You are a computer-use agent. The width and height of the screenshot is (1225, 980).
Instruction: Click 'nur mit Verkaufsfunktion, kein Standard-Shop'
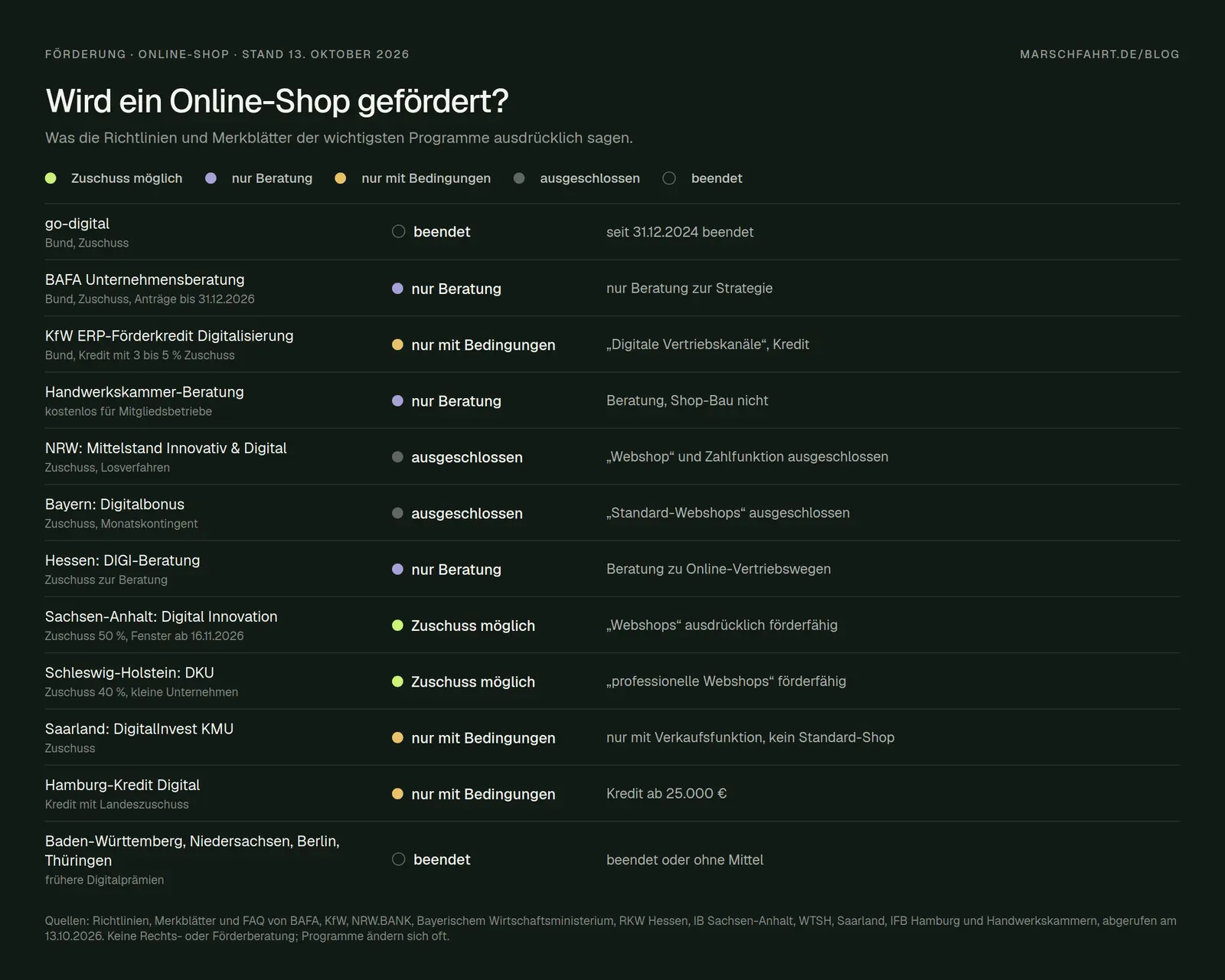[750, 737]
